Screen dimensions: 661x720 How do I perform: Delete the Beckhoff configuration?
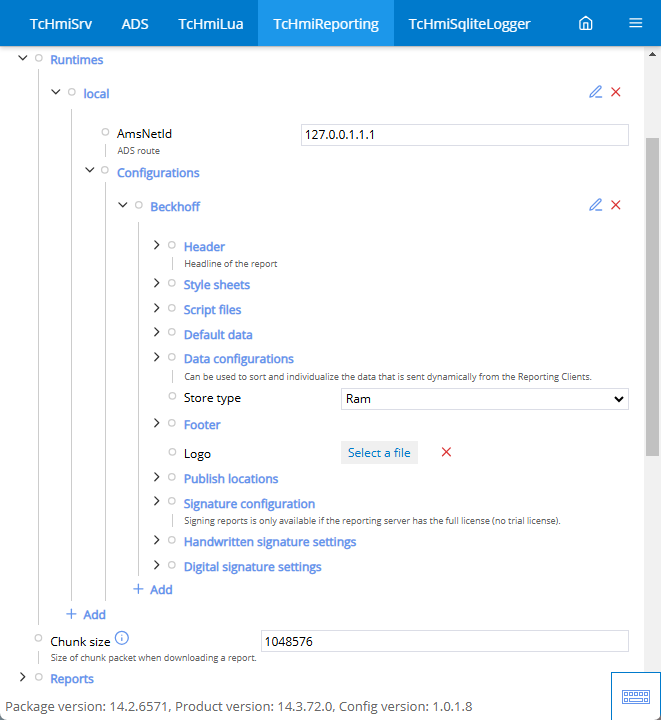point(616,205)
